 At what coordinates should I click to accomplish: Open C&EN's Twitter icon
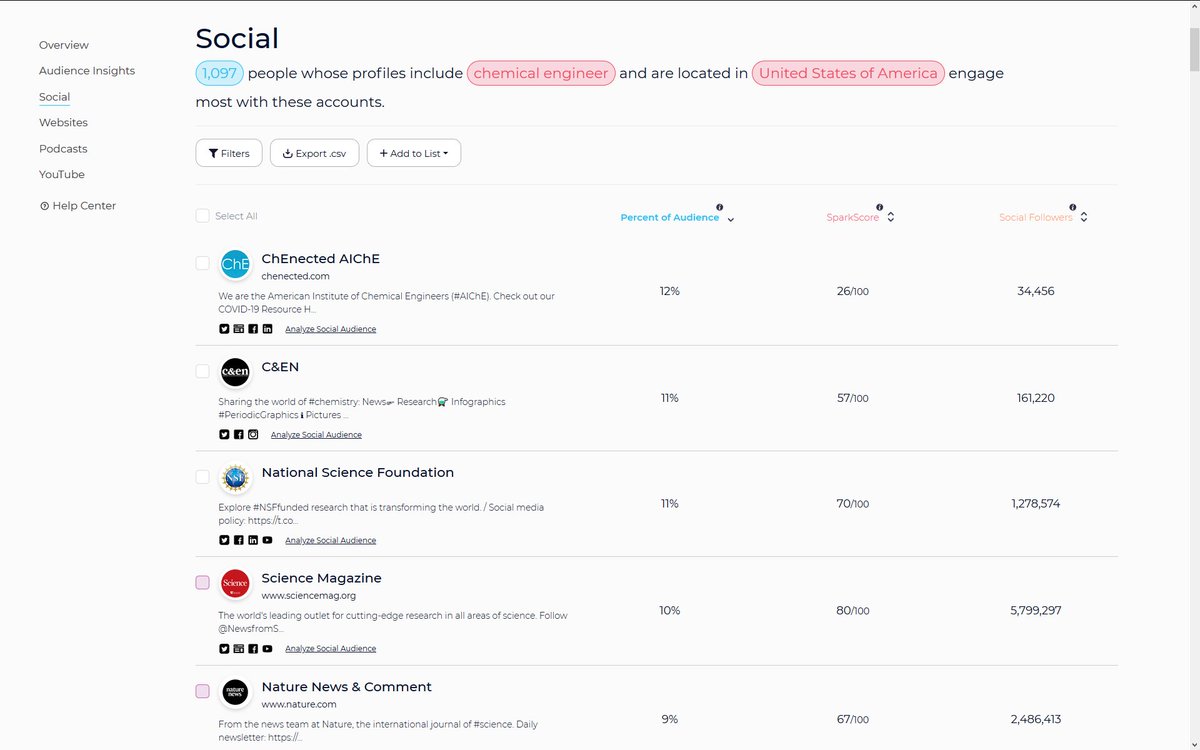click(224, 435)
